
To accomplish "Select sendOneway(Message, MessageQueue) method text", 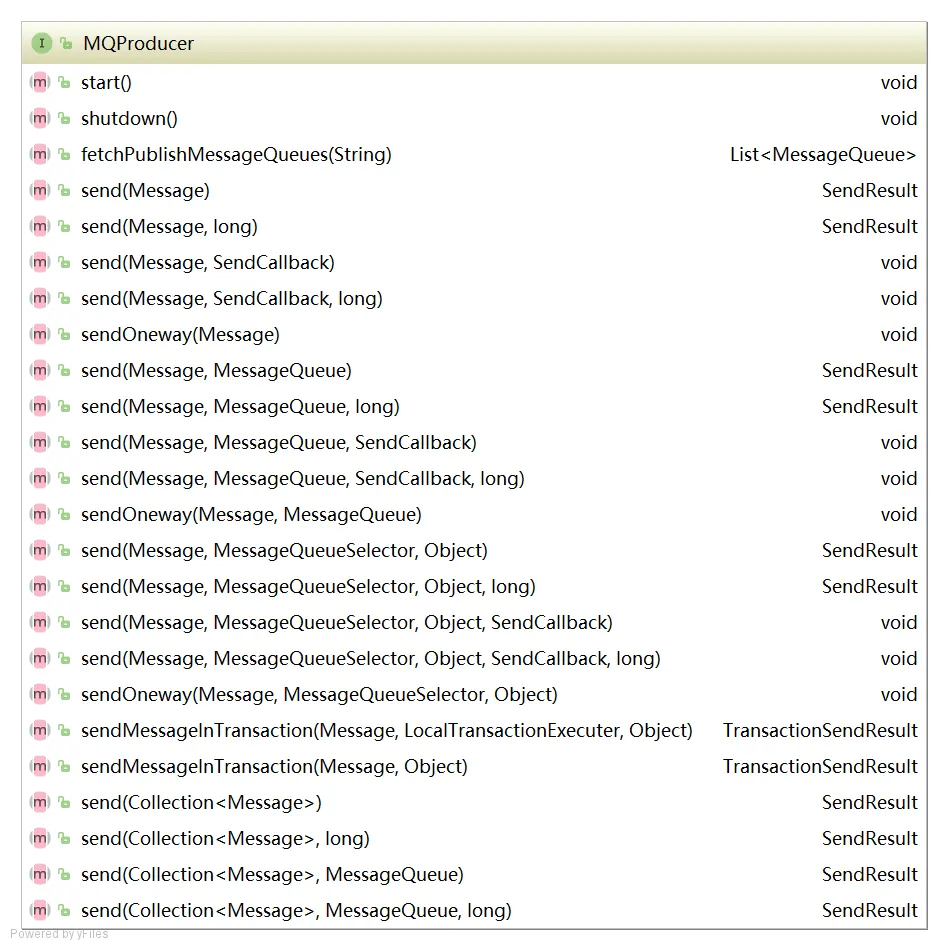I will coord(251,514).
